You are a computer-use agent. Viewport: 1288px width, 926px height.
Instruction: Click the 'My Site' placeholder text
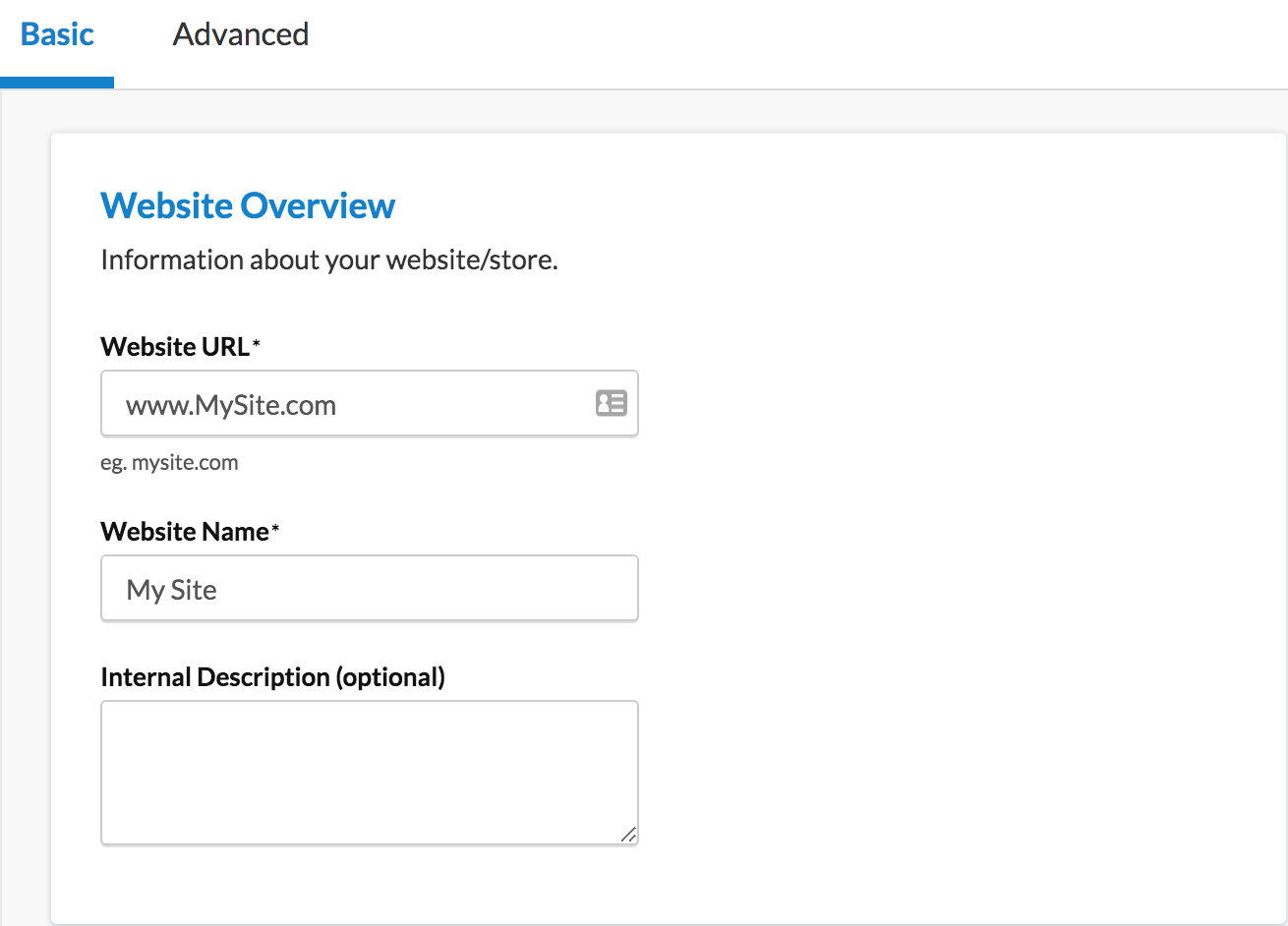(172, 590)
